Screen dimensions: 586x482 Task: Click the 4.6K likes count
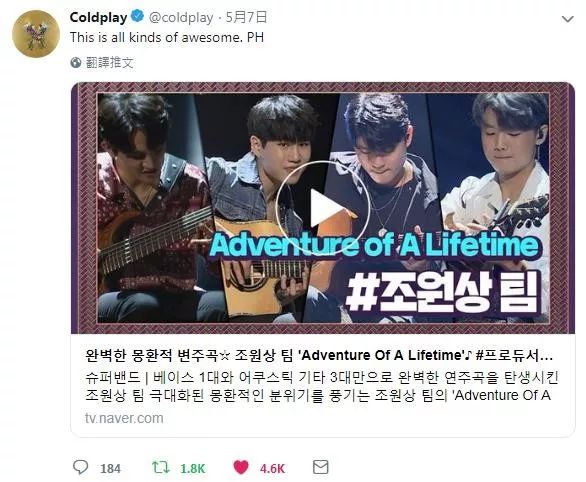(272, 469)
